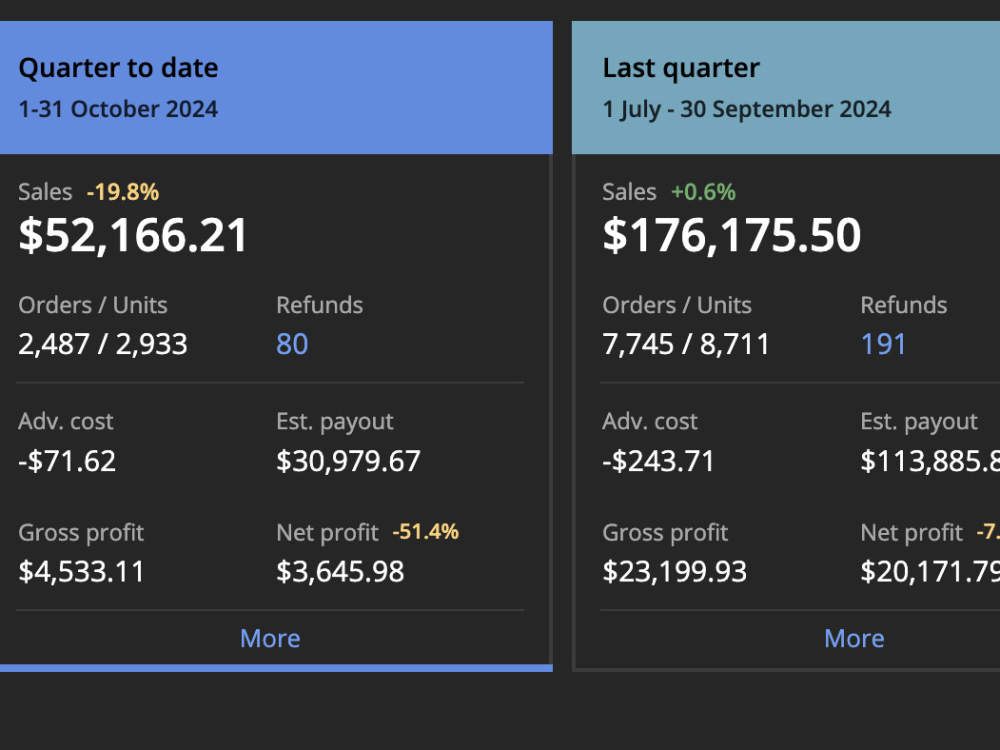Open More in Quarter to date card
Viewport: 1000px width, 750px height.
tap(270, 638)
